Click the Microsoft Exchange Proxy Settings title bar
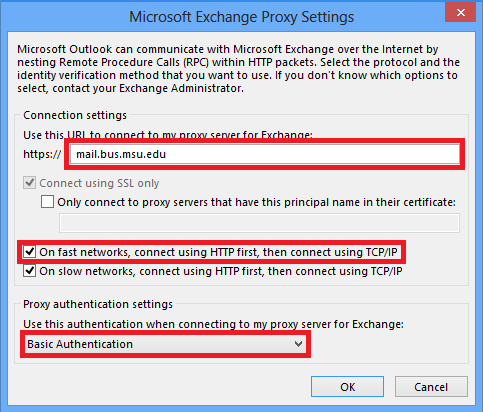Viewport: 483px width, 412px height. 241,17
